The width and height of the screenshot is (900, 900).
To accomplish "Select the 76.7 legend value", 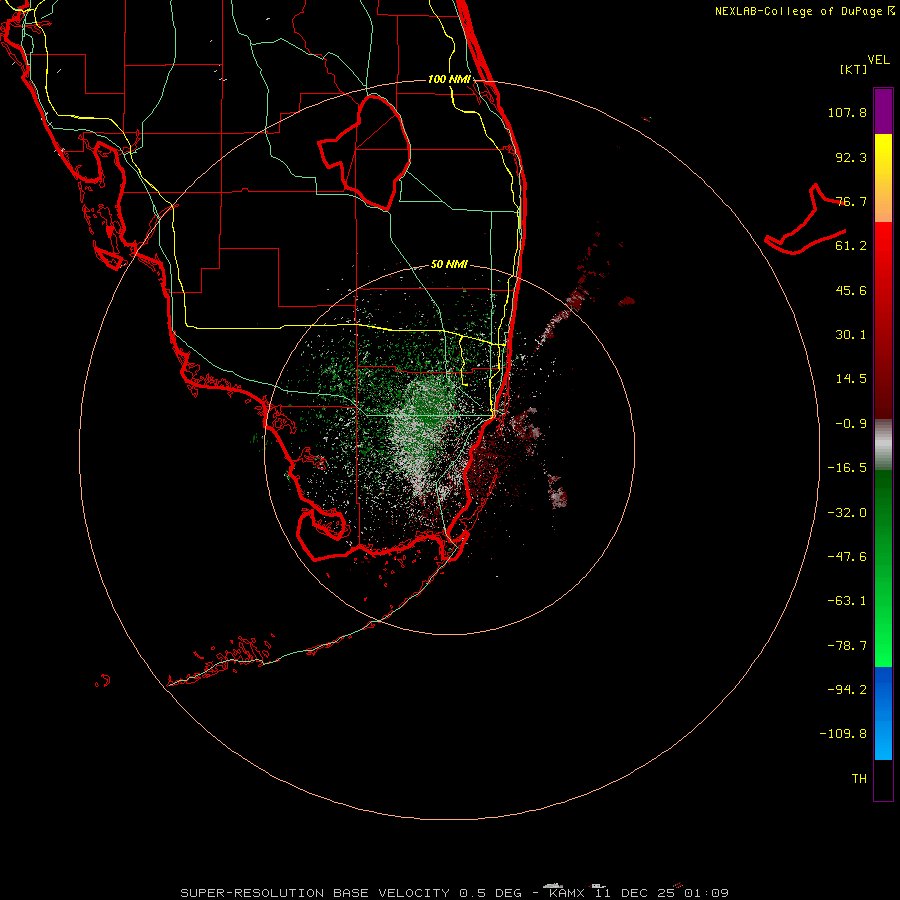I will point(851,201).
